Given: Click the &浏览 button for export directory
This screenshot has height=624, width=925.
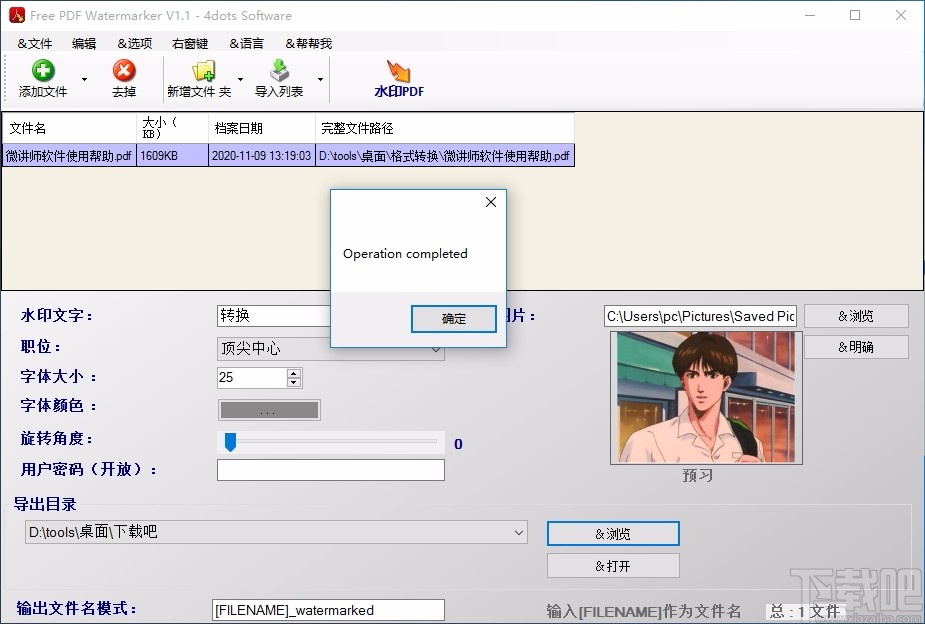Looking at the screenshot, I should point(613,534).
